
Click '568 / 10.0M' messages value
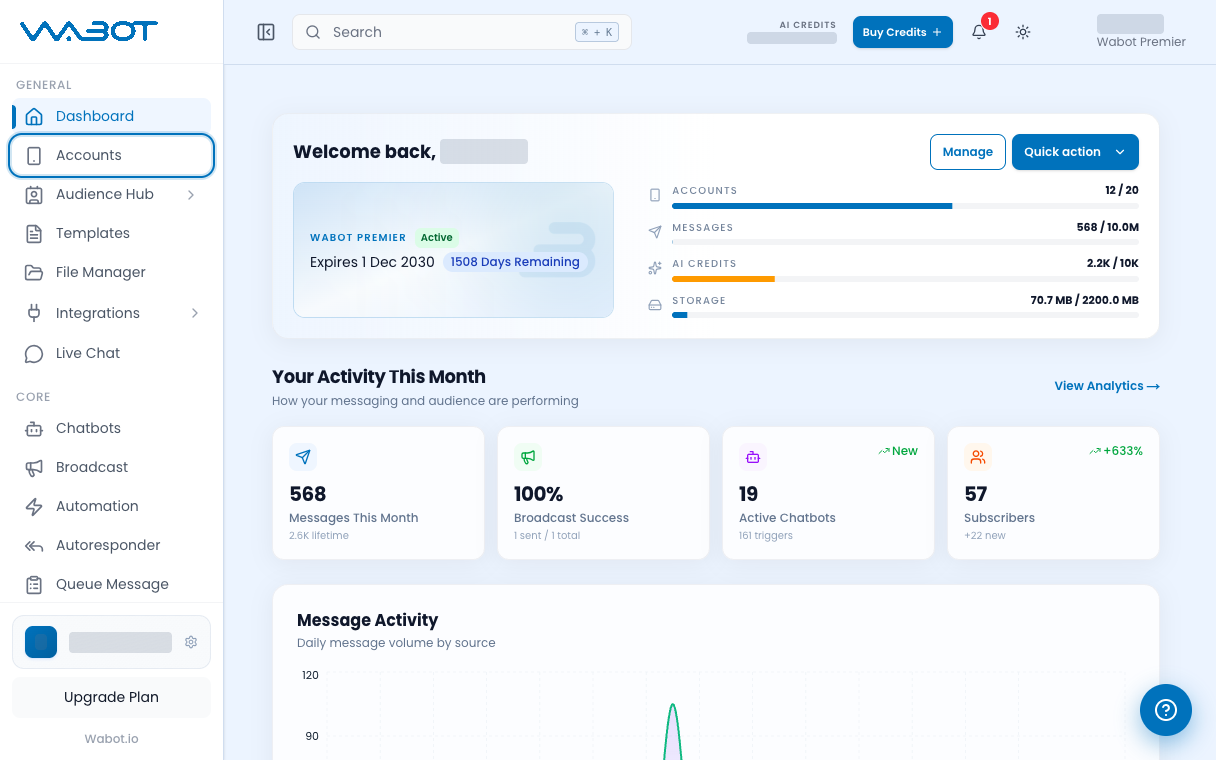point(1107,227)
